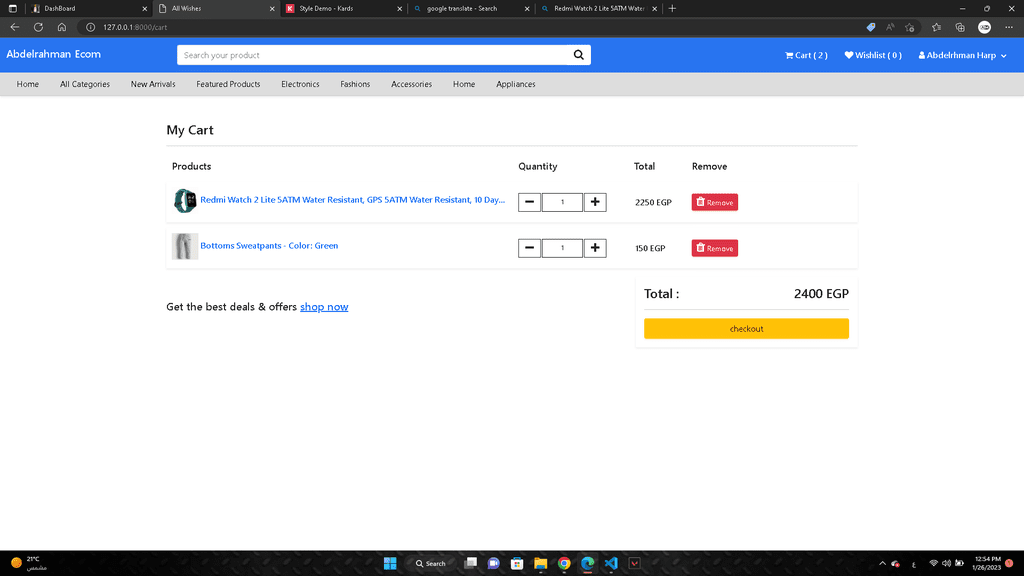This screenshot has width=1024, height=576.
Task: Click the browser home icon
Action: (x=62, y=27)
